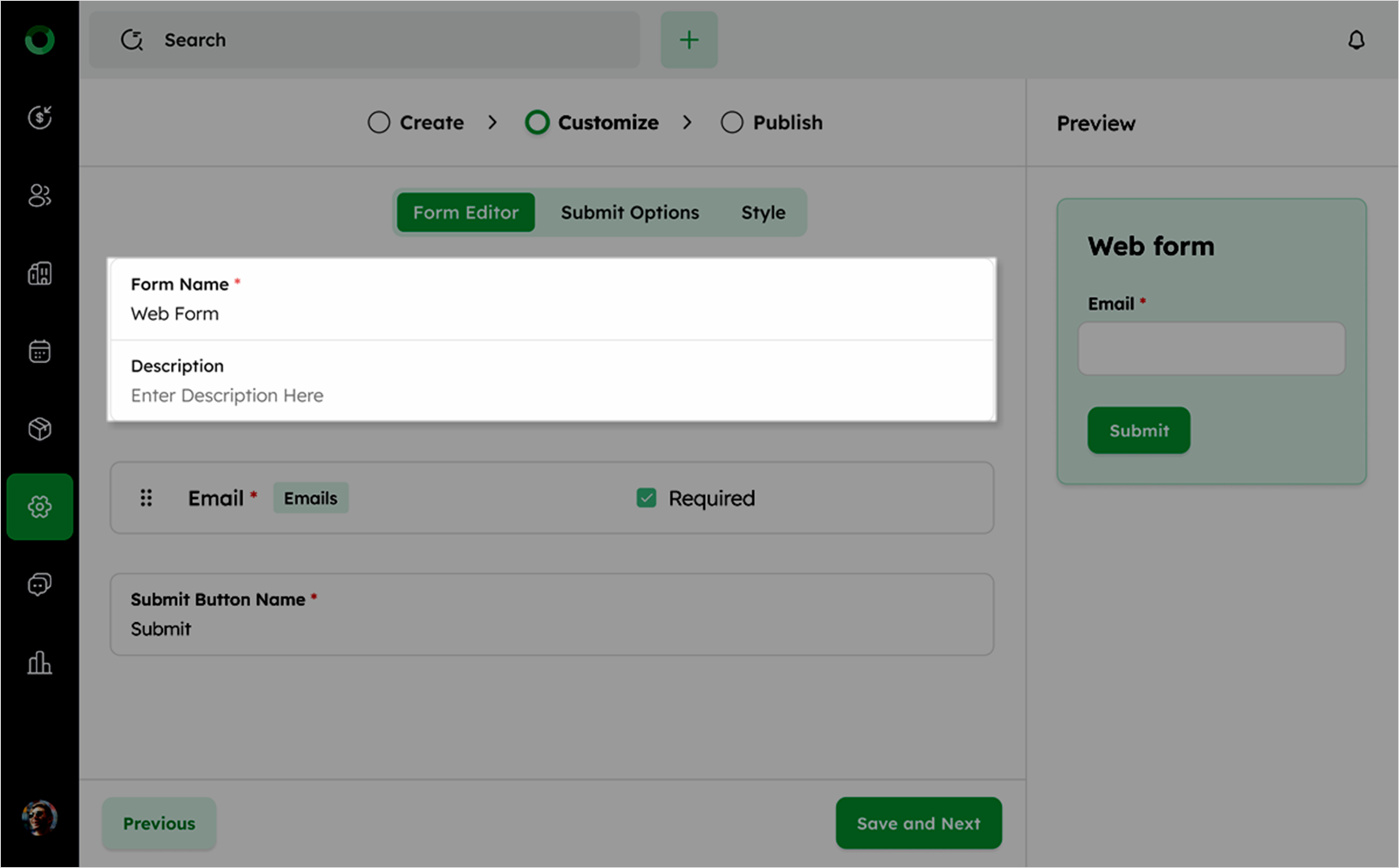Viewport: 1399px width, 868px height.
Task: Open the companies building icon in sidebar
Action: tap(39, 274)
